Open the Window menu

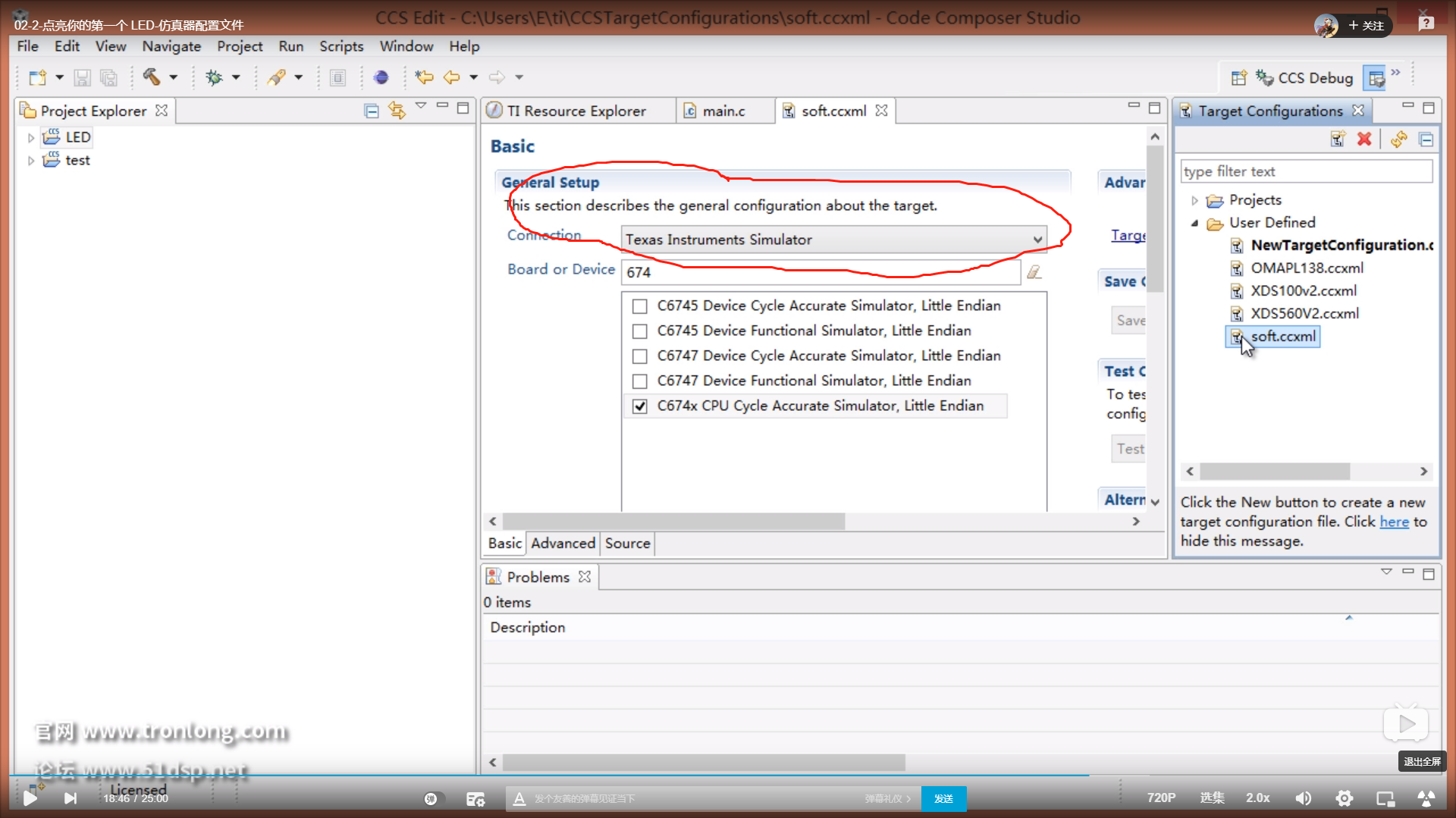pos(406,46)
